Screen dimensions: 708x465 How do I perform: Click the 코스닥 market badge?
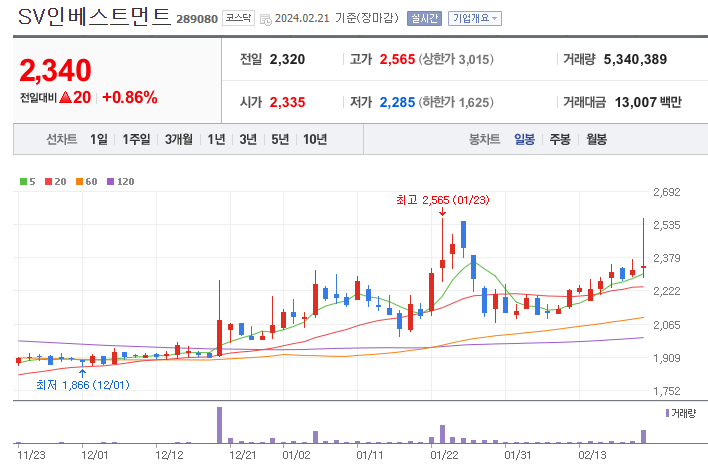[x=238, y=18]
